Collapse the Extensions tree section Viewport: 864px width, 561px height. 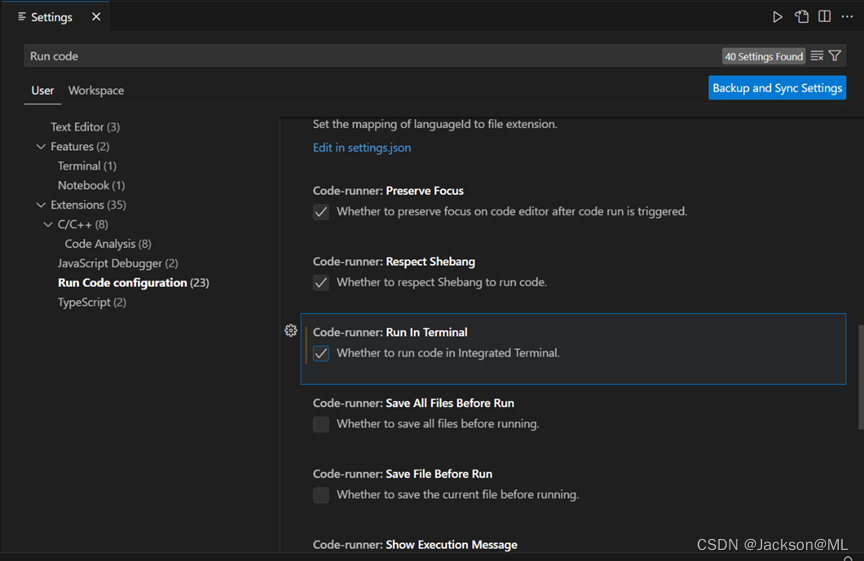click(41, 205)
